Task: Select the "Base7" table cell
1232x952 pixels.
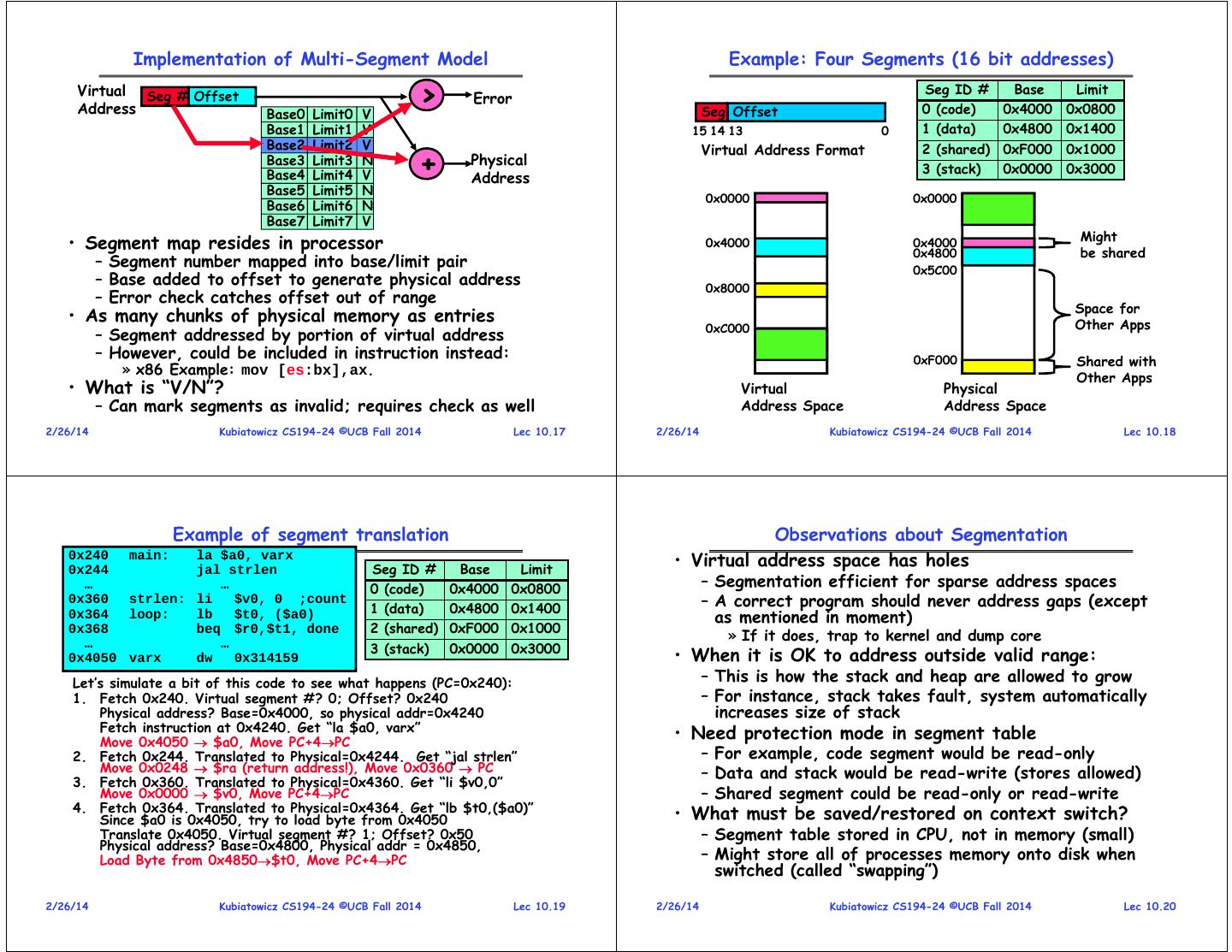Action: (x=285, y=222)
